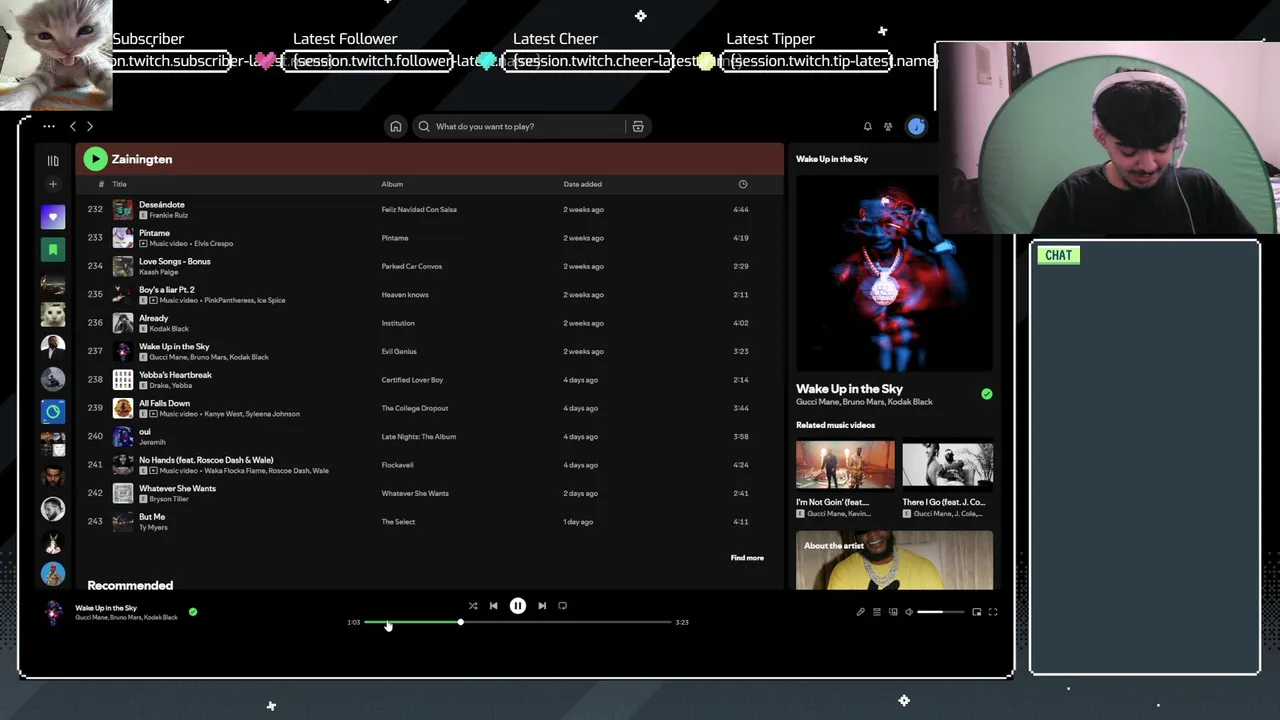Open the play queue icon
The image size is (1280, 720).
coord(877,612)
